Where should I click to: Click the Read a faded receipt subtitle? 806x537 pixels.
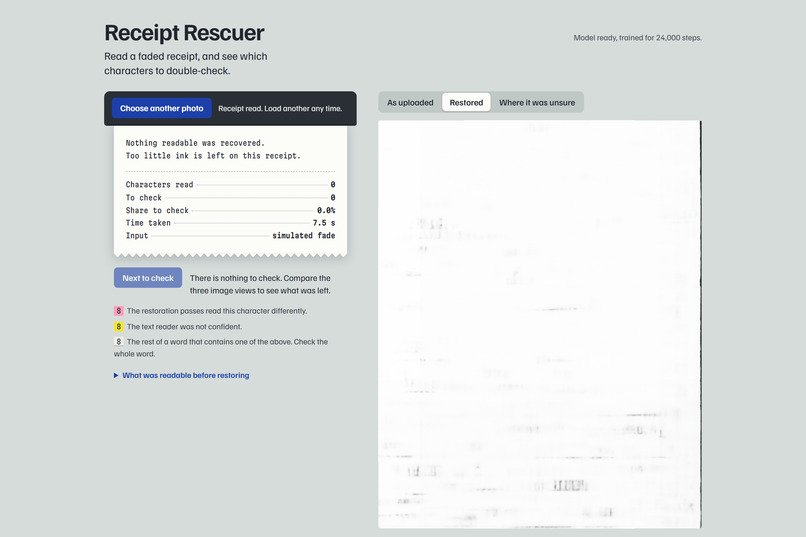point(186,63)
